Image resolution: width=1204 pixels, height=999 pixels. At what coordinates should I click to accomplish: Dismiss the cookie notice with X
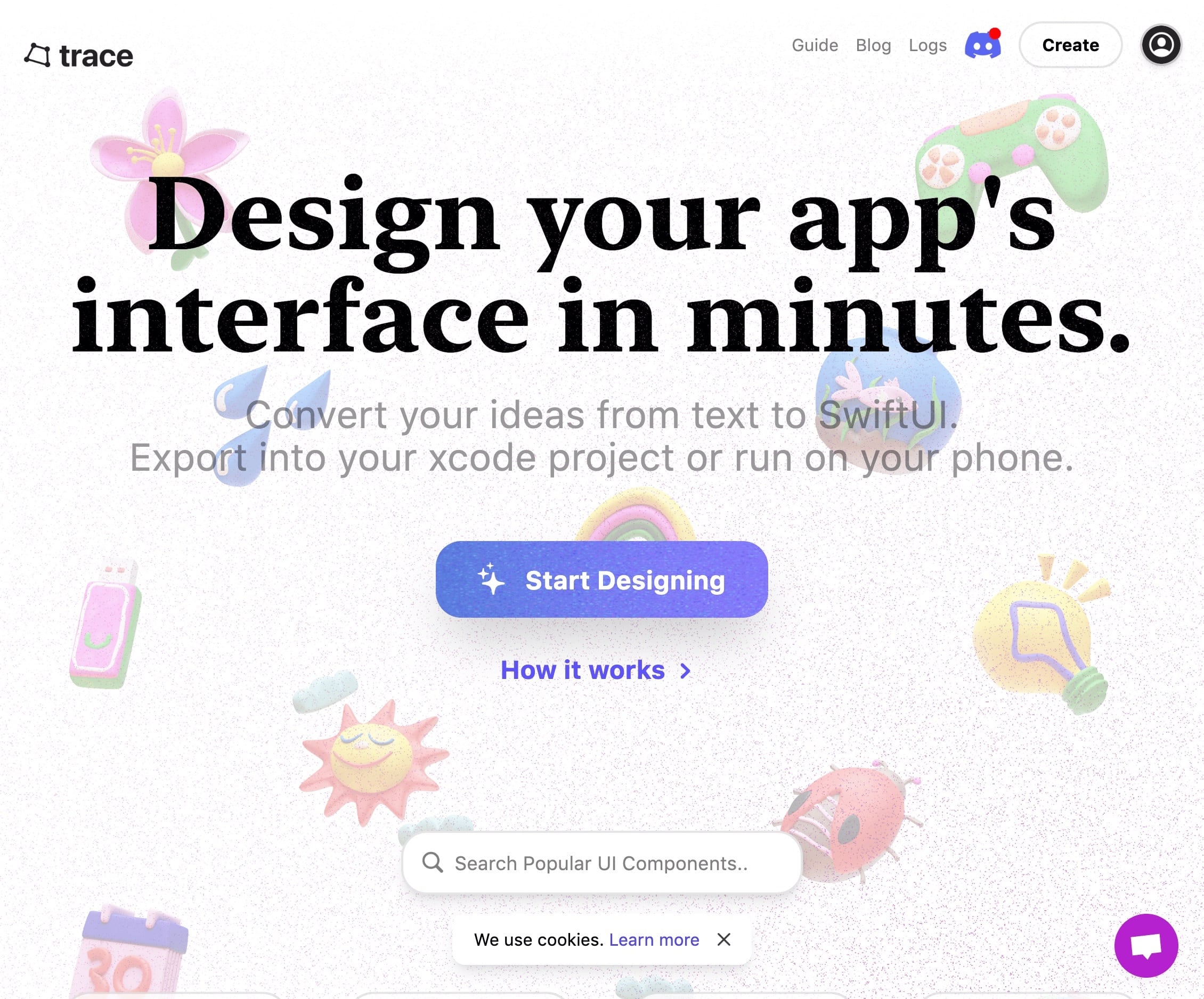click(x=723, y=940)
